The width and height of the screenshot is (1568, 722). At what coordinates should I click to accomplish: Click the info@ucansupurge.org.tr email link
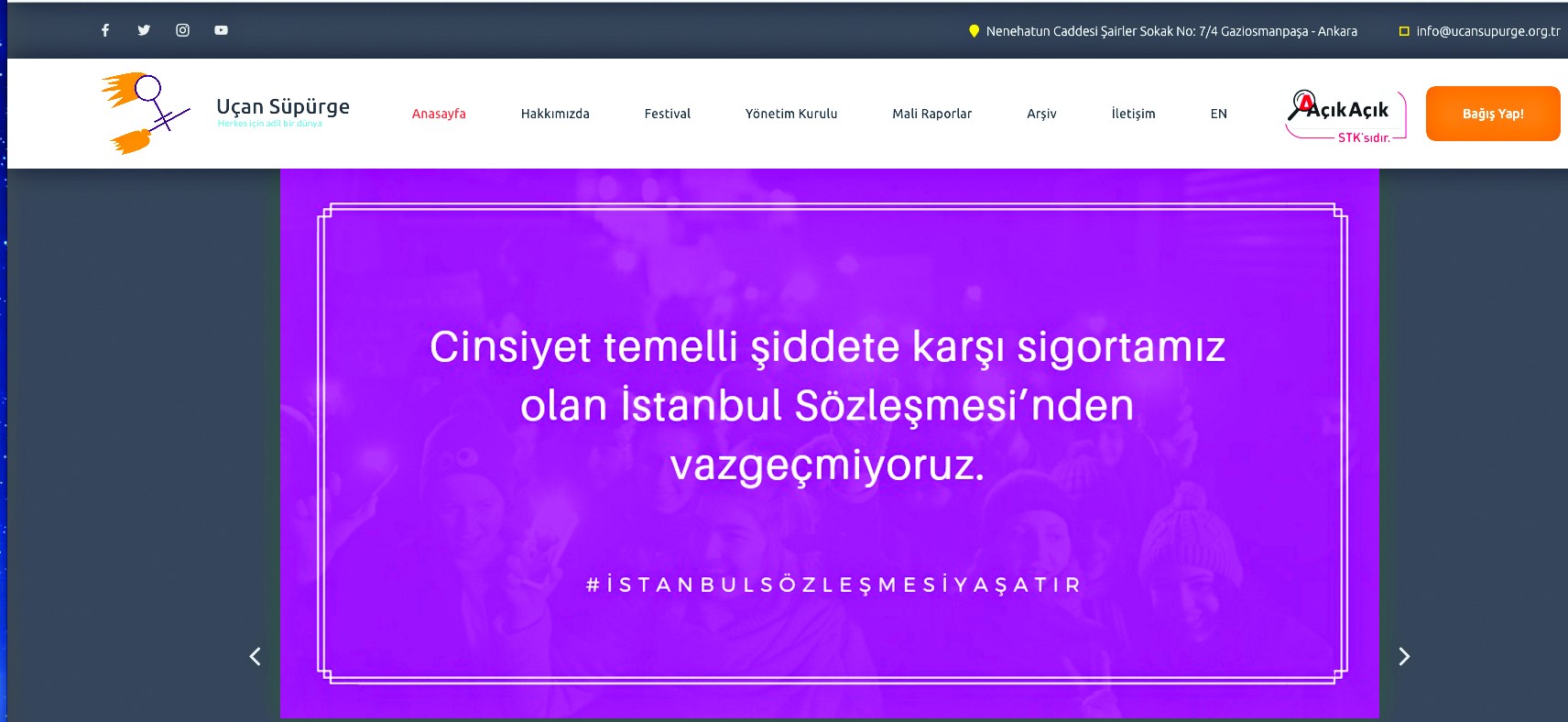click(x=1487, y=31)
